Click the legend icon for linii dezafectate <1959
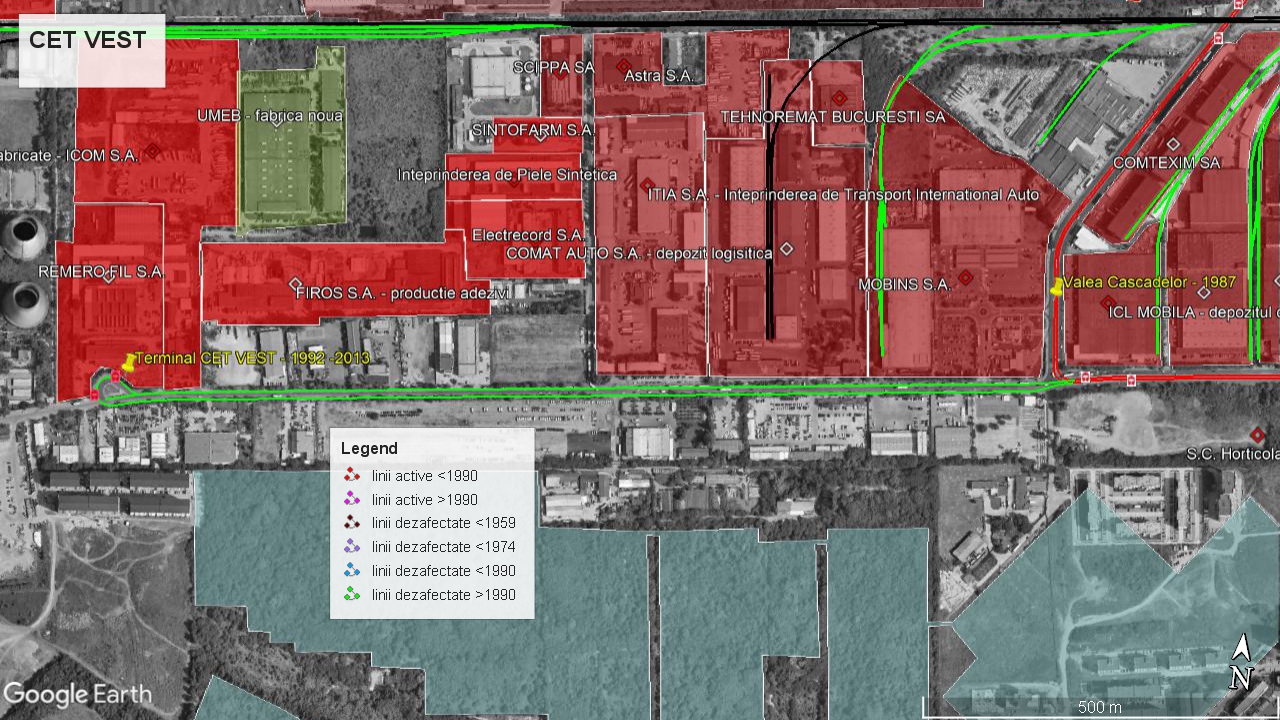The width and height of the screenshot is (1280, 720). pyautogui.click(x=351, y=523)
